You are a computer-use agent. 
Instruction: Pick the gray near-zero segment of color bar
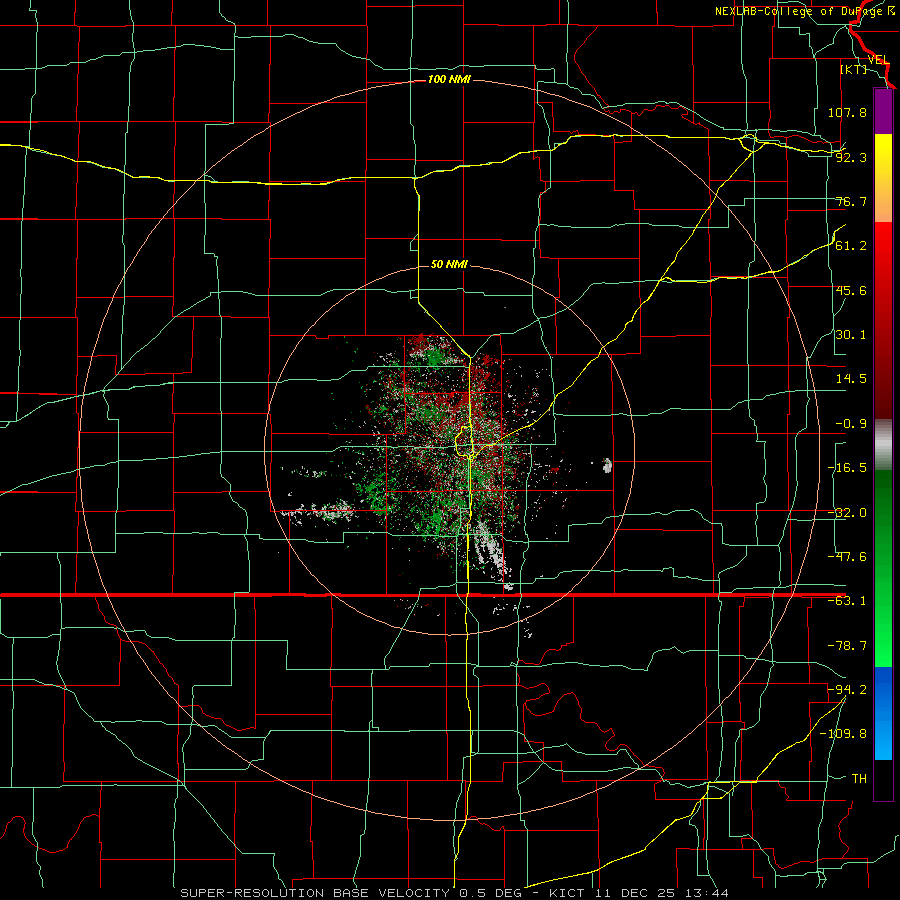(883, 445)
